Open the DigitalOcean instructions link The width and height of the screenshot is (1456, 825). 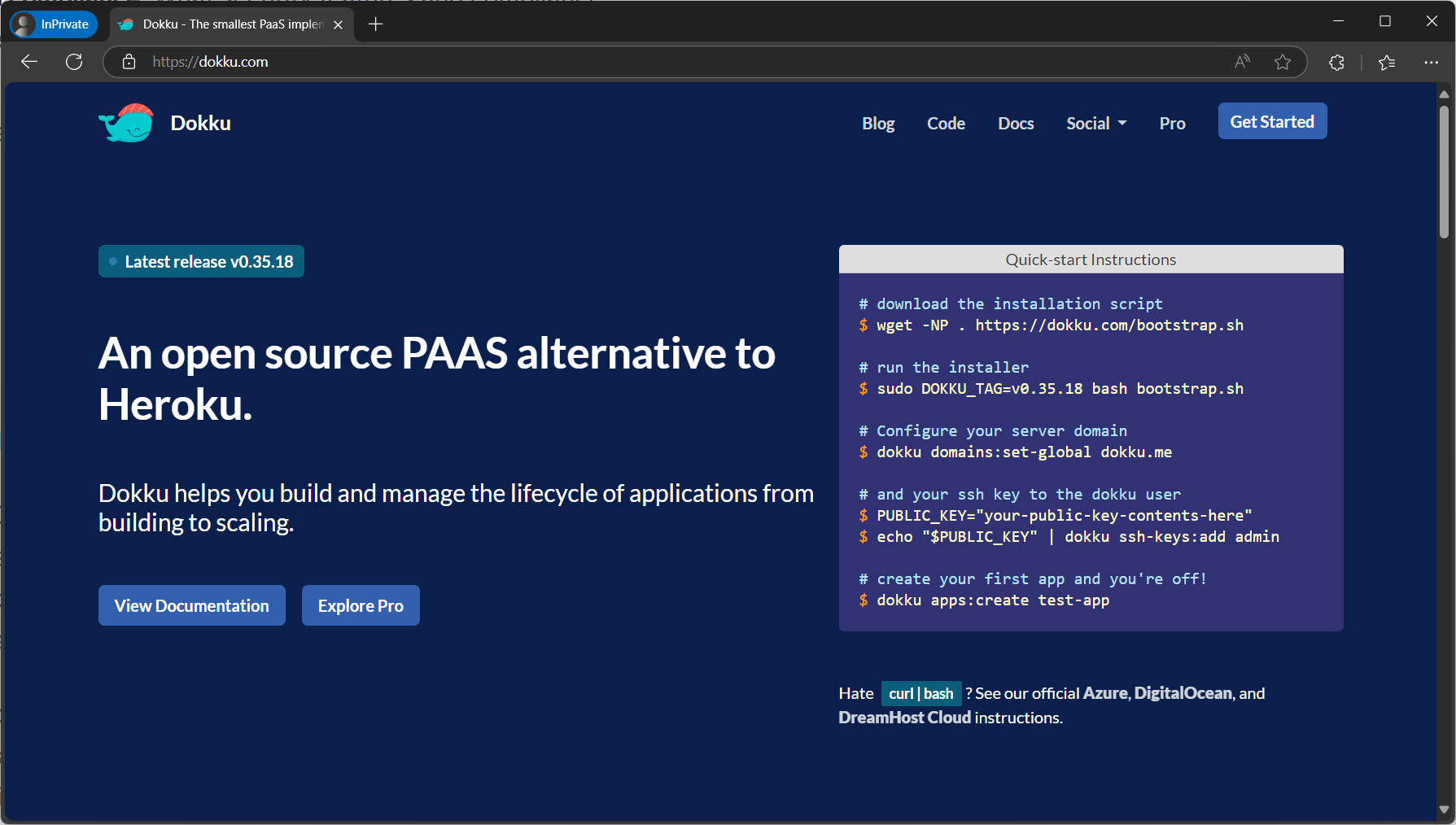tap(1183, 693)
